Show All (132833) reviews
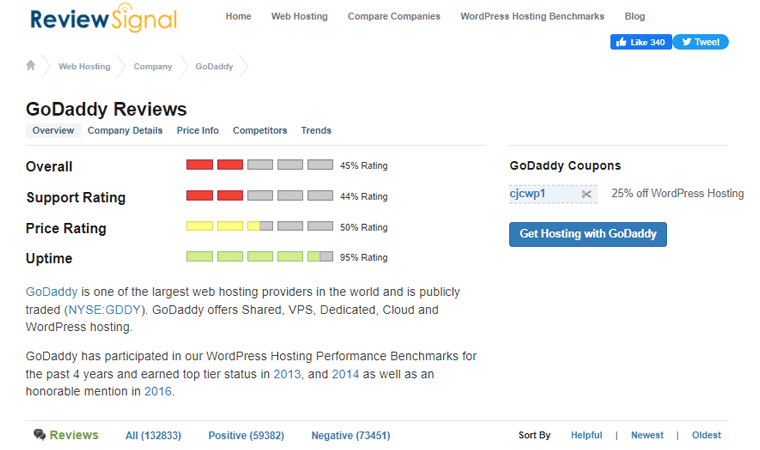Viewport: 760px width, 450px height. pyautogui.click(x=153, y=435)
